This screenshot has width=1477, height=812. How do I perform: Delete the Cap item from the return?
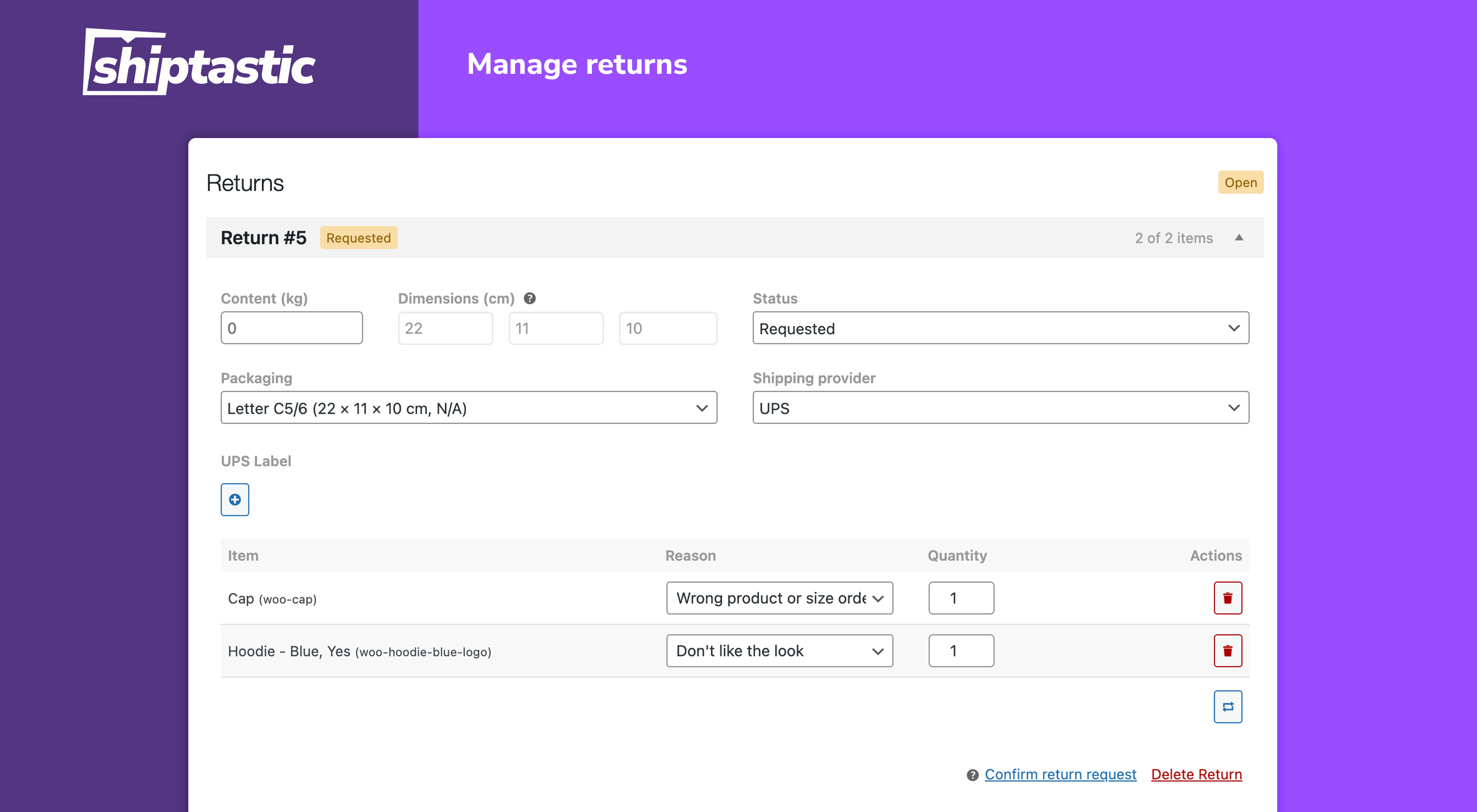(1228, 598)
